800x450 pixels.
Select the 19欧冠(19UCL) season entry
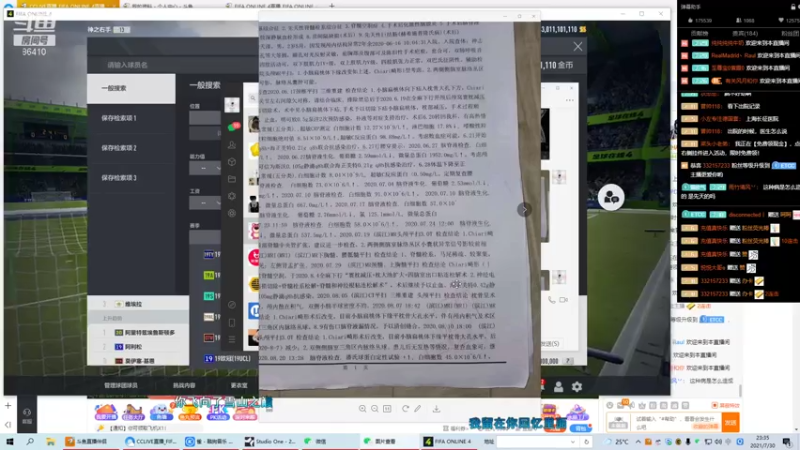pos(228,359)
